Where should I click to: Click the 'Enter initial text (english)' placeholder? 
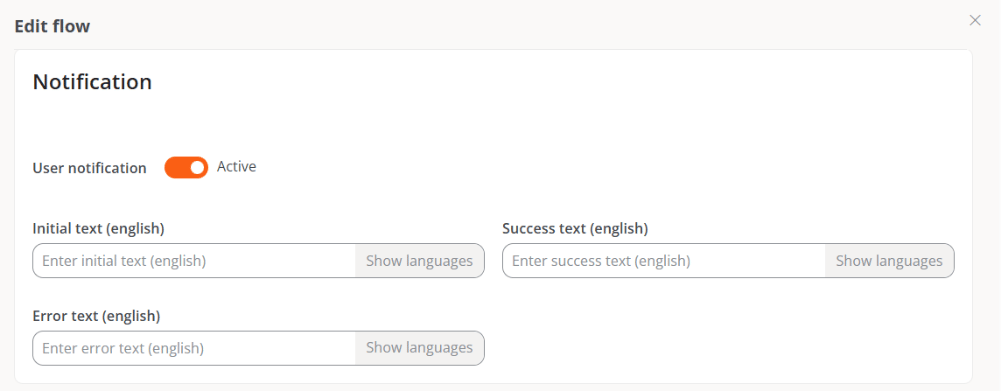[124, 261]
